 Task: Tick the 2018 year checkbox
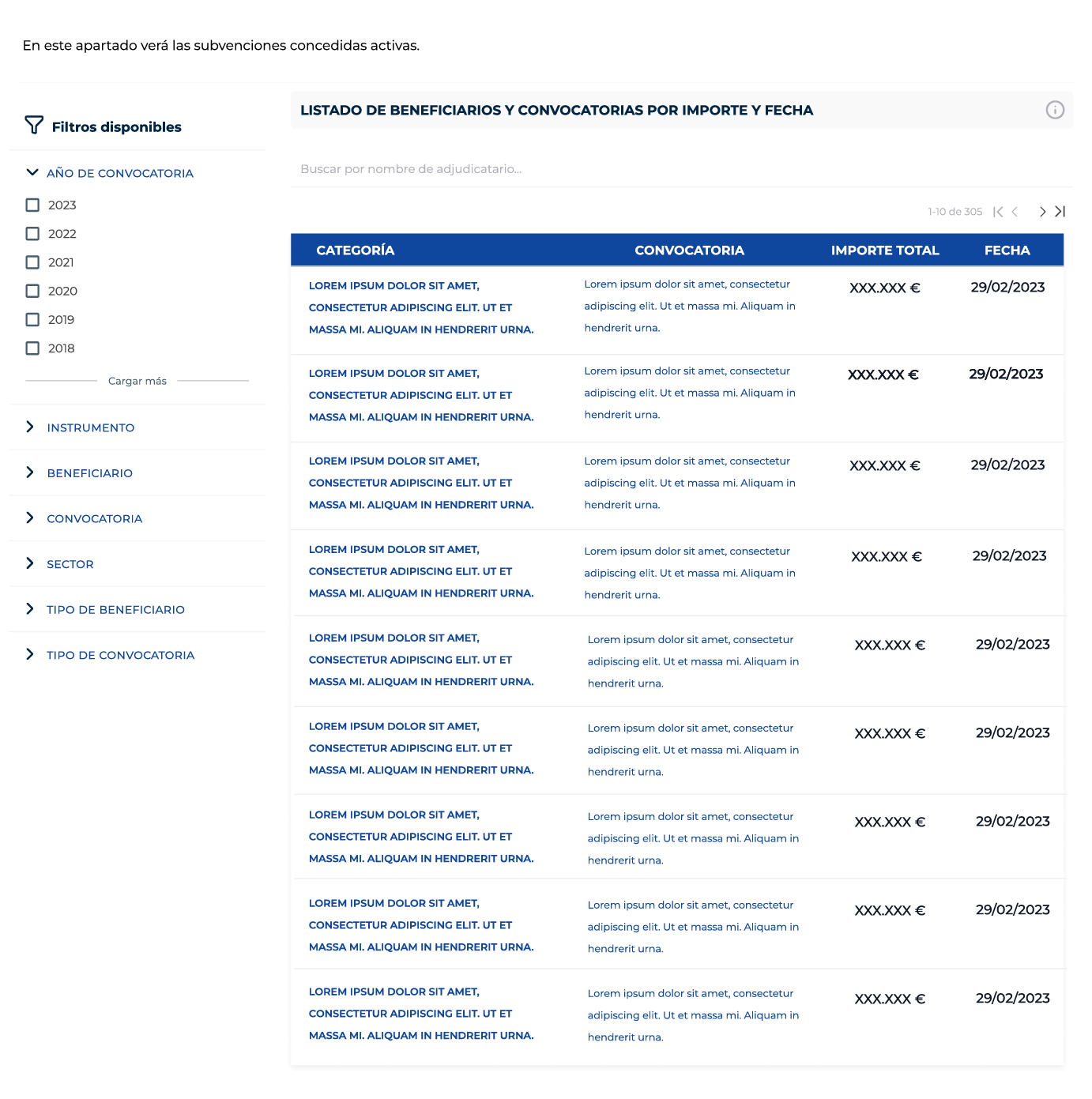[x=32, y=348]
